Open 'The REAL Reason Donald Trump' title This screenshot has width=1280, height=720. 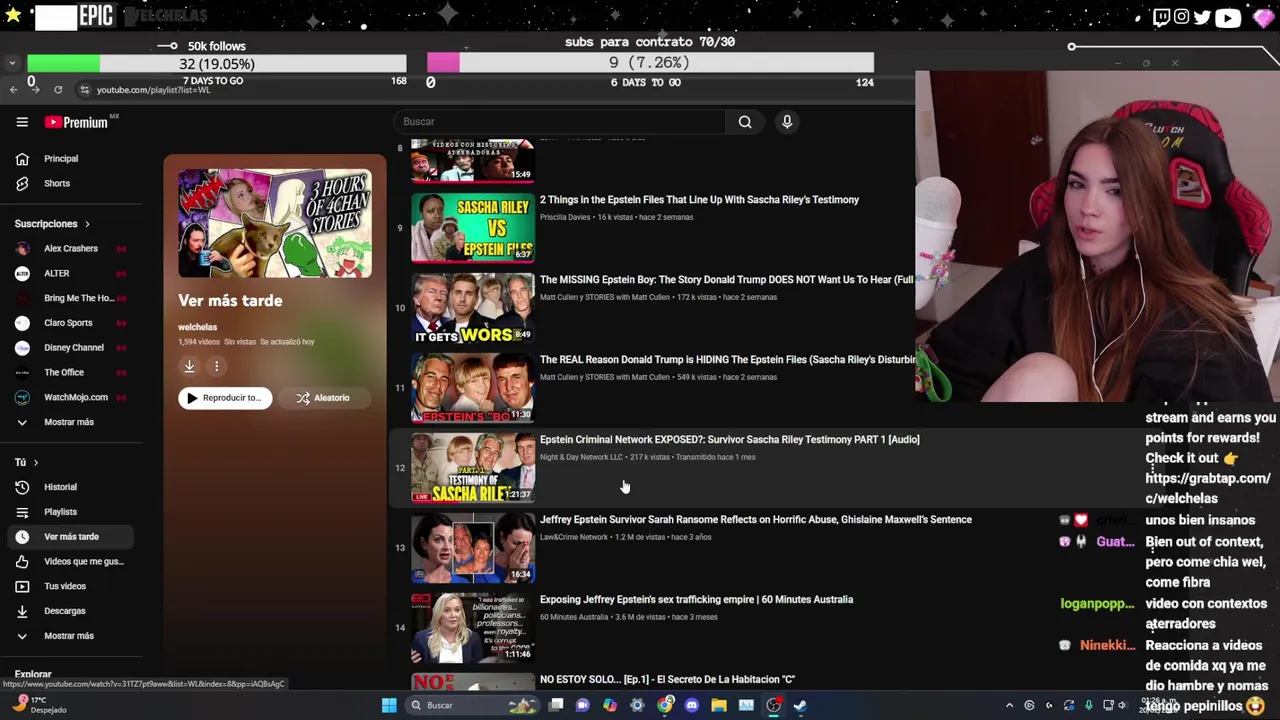tap(727, 360)
